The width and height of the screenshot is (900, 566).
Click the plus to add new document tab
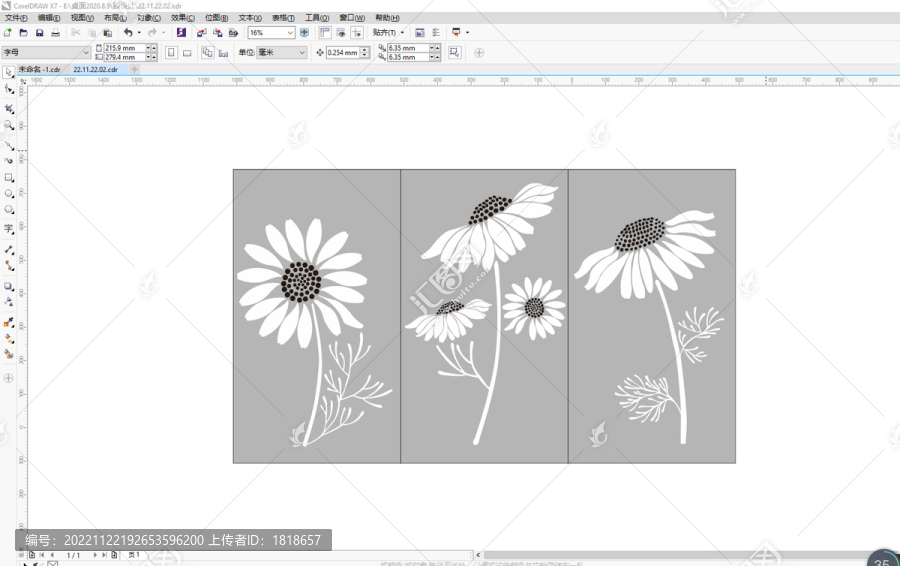[135, 69]
